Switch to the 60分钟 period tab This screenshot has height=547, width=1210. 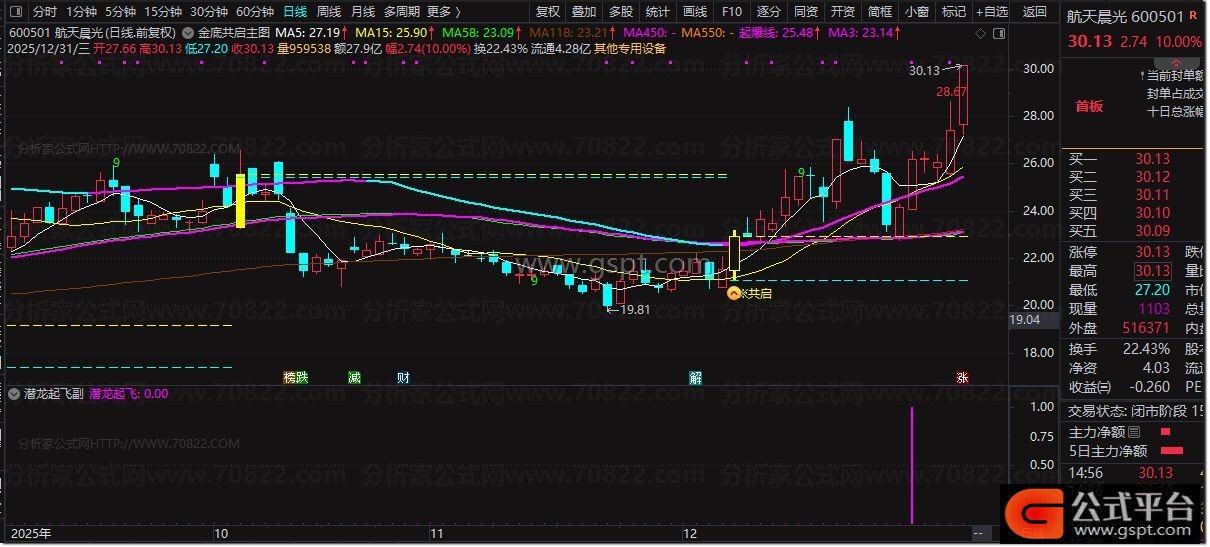coord(255,12)
